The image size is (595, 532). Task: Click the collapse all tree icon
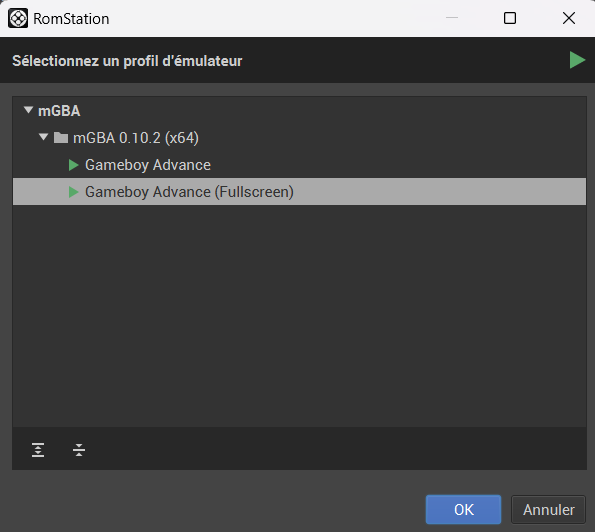(79, 450)
